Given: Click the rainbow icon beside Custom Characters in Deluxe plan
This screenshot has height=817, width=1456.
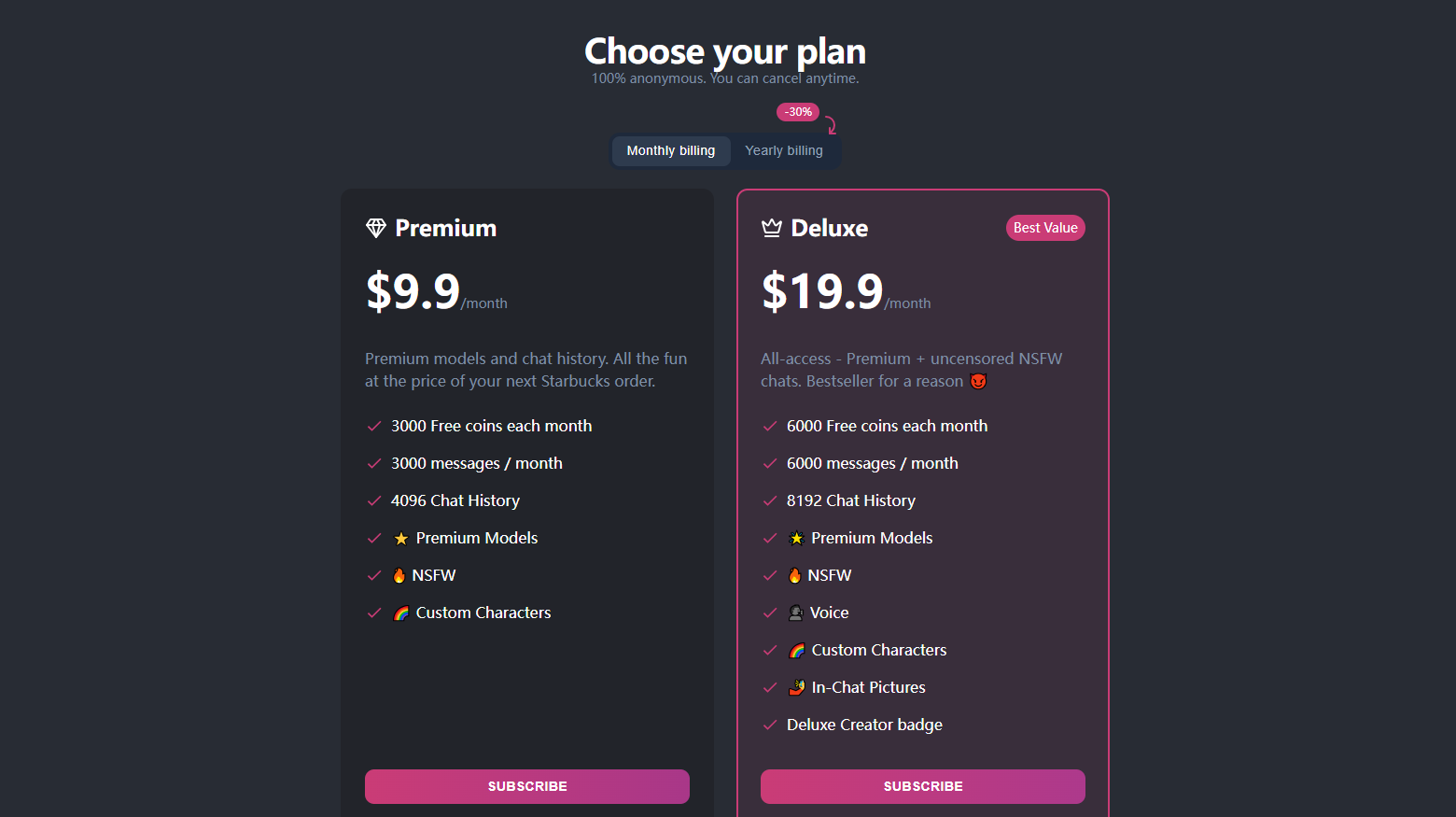Looking at the screenshot, I should pos(797,650).
